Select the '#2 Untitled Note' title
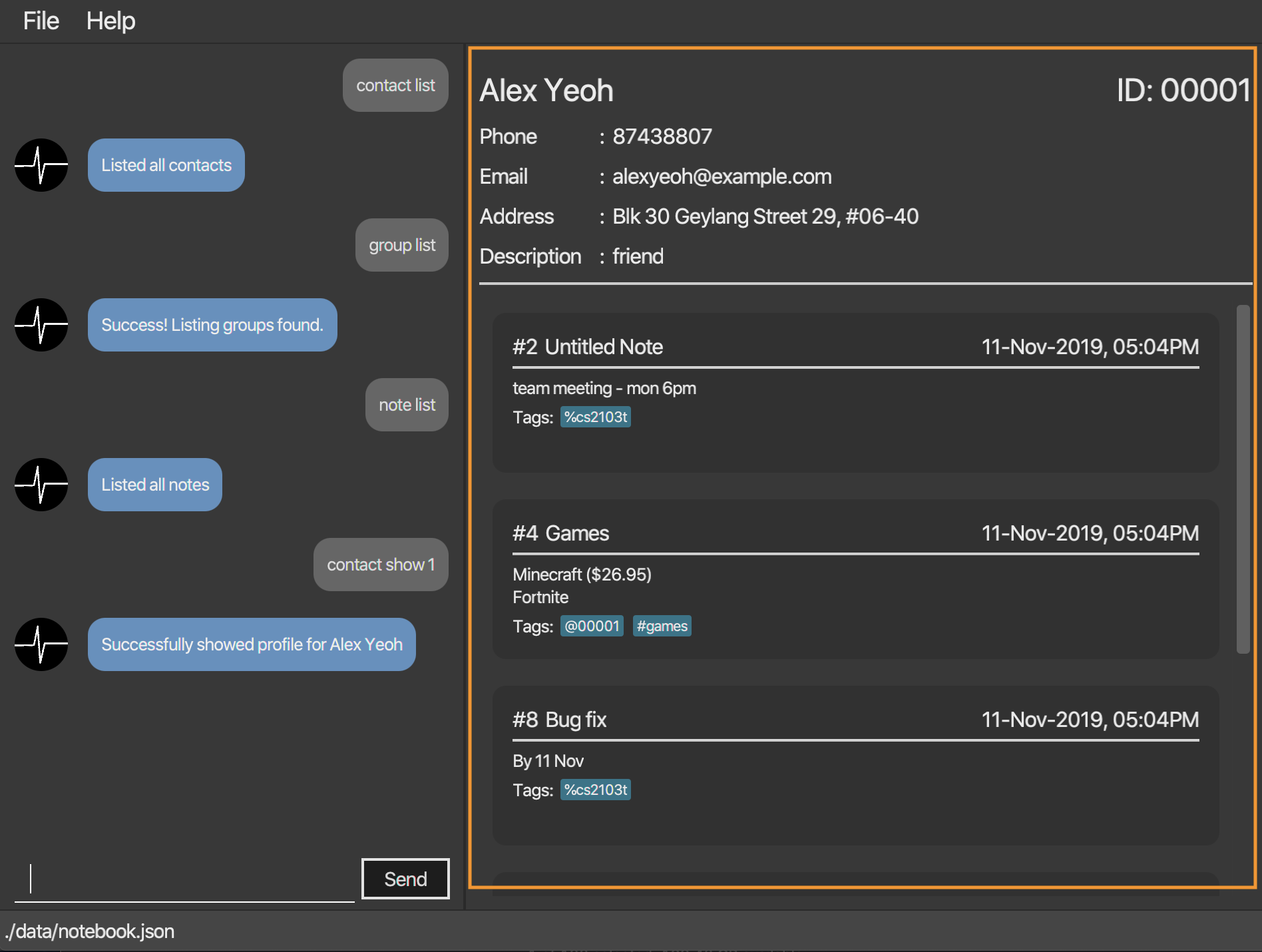 click(588, 347)
